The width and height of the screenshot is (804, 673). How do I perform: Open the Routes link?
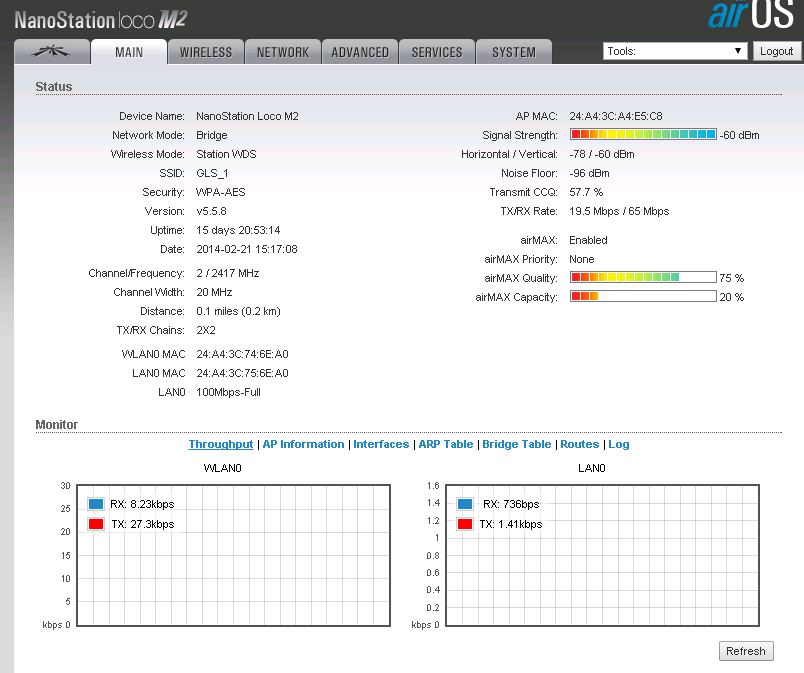click(x=579, y=444)
